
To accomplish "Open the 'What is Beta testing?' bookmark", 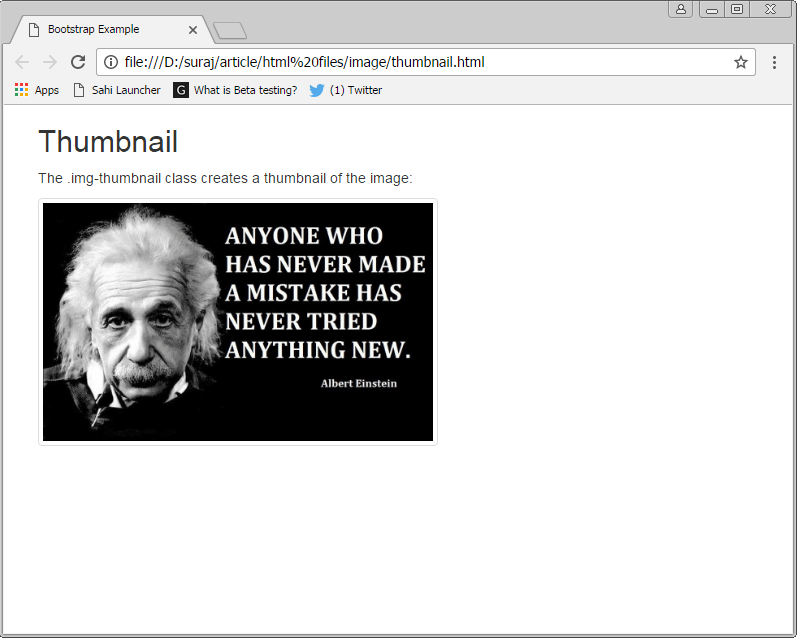I will (x=235, y=90).
